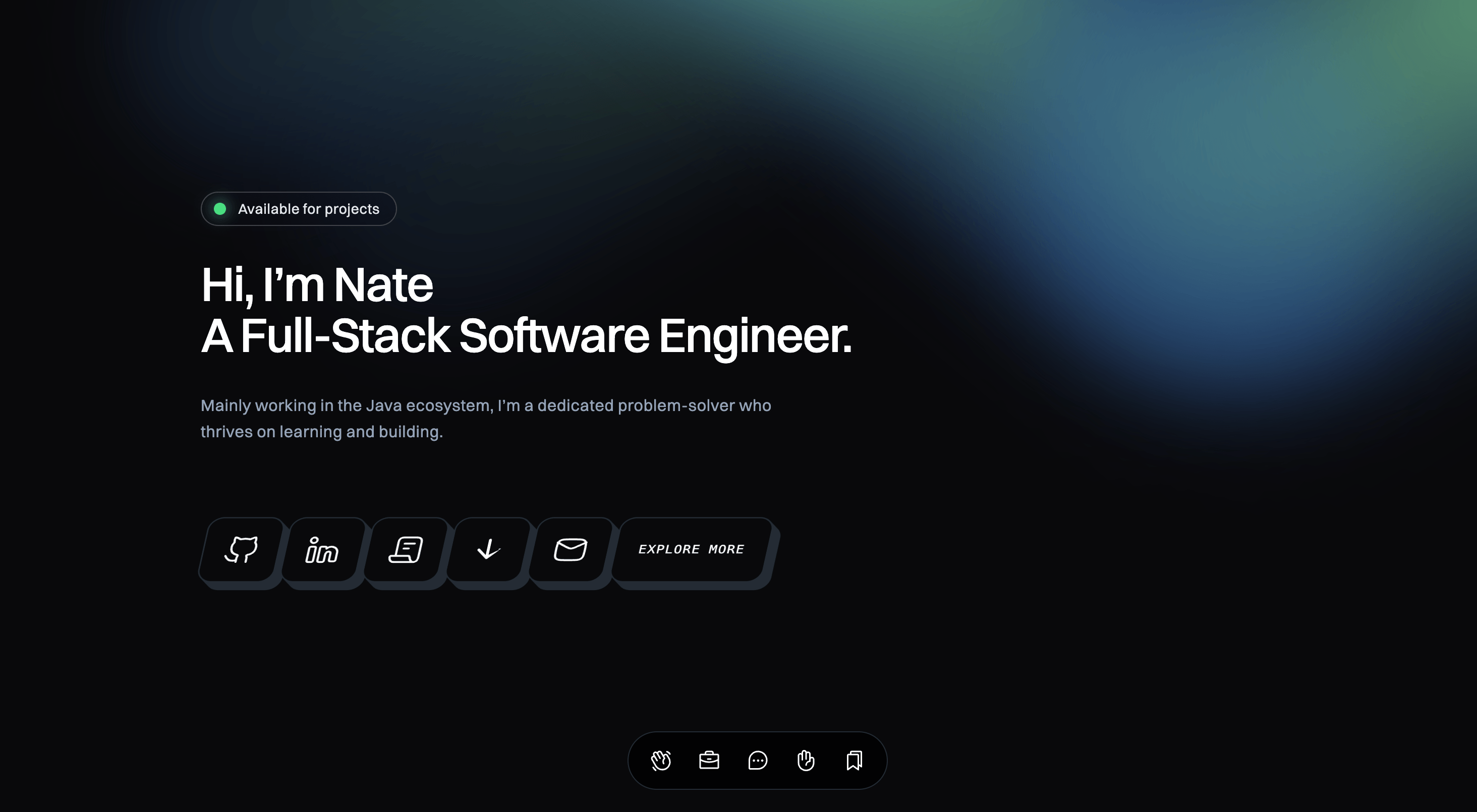The width and height of the screenshot is (1477, 812).
Task: Click the heading 'Hi, I'm Nate'
Action: click(317, 284)
